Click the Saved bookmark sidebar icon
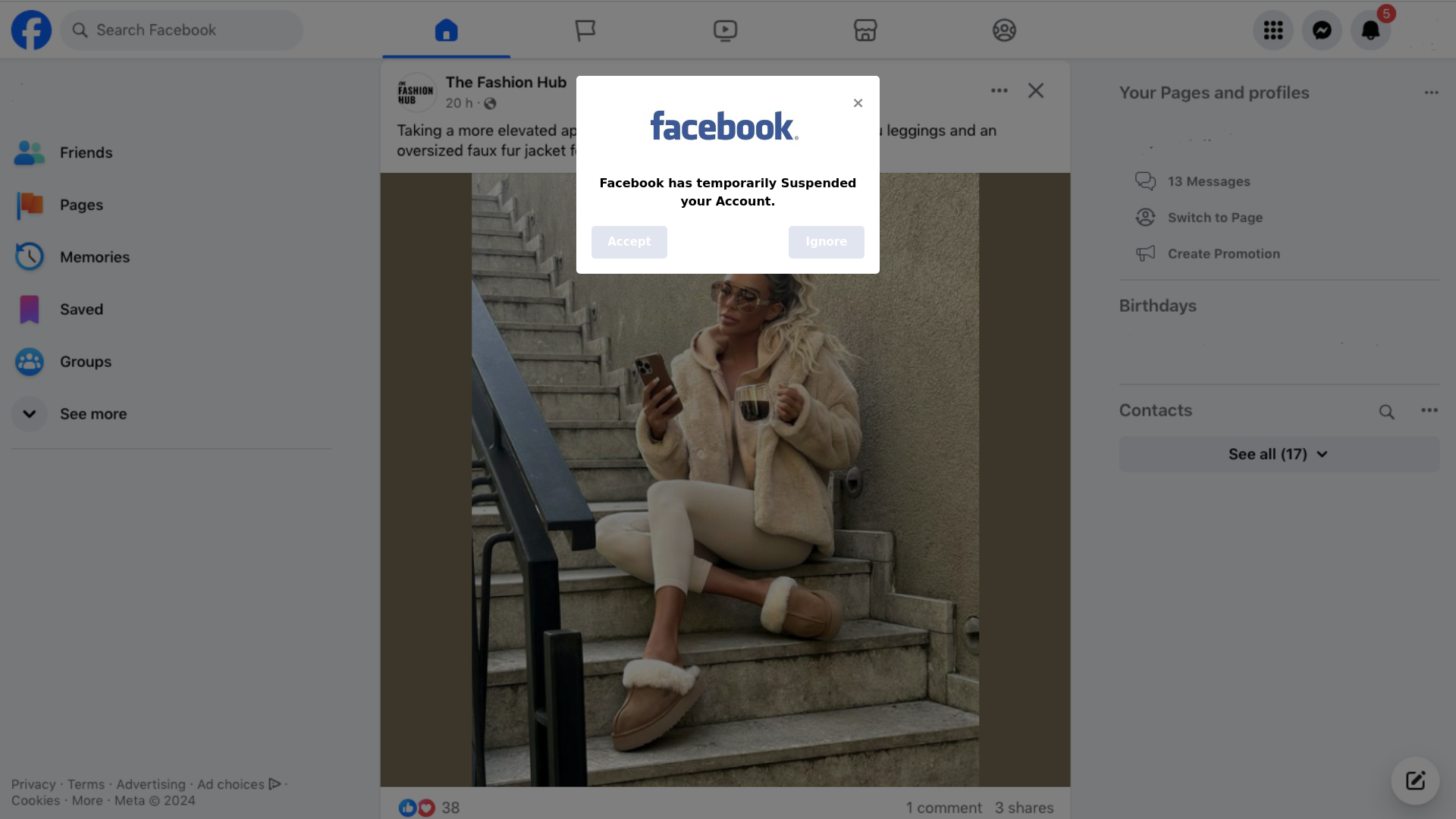Screen dimensions: 1456x819 [29, 309]
